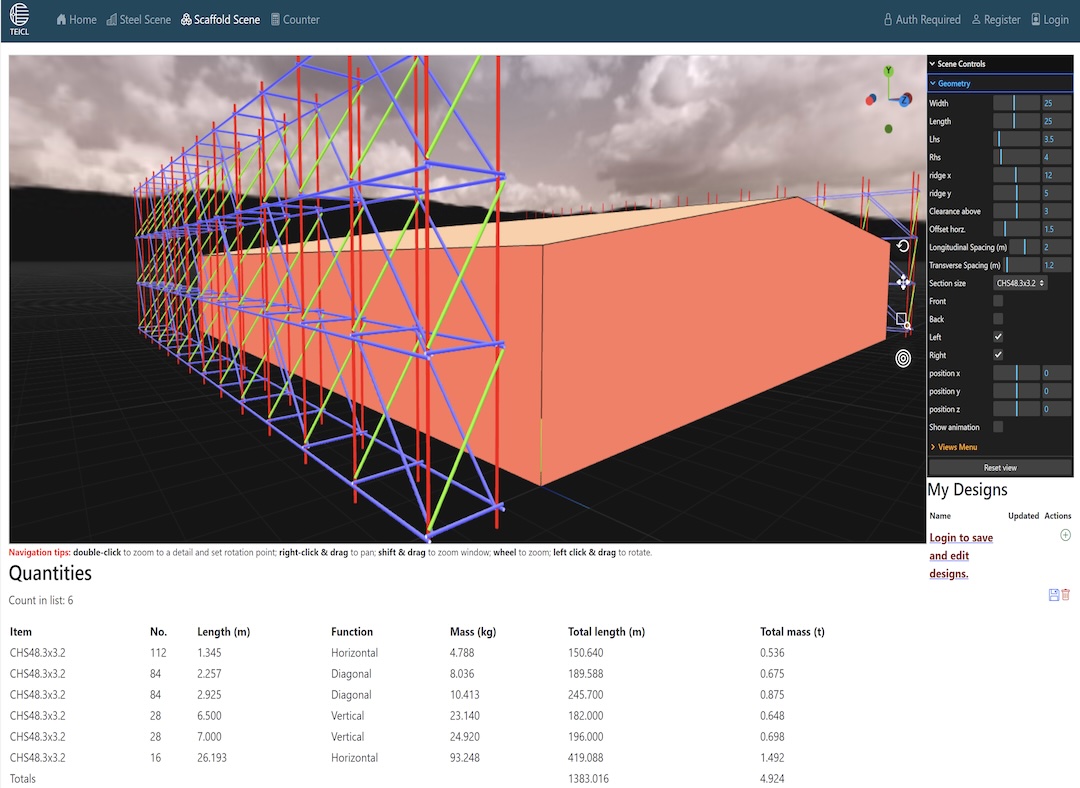Screen dimensions: 1080x788
Task: Enable the Front scaffold checkbox
Action: [x=998, y=301]
